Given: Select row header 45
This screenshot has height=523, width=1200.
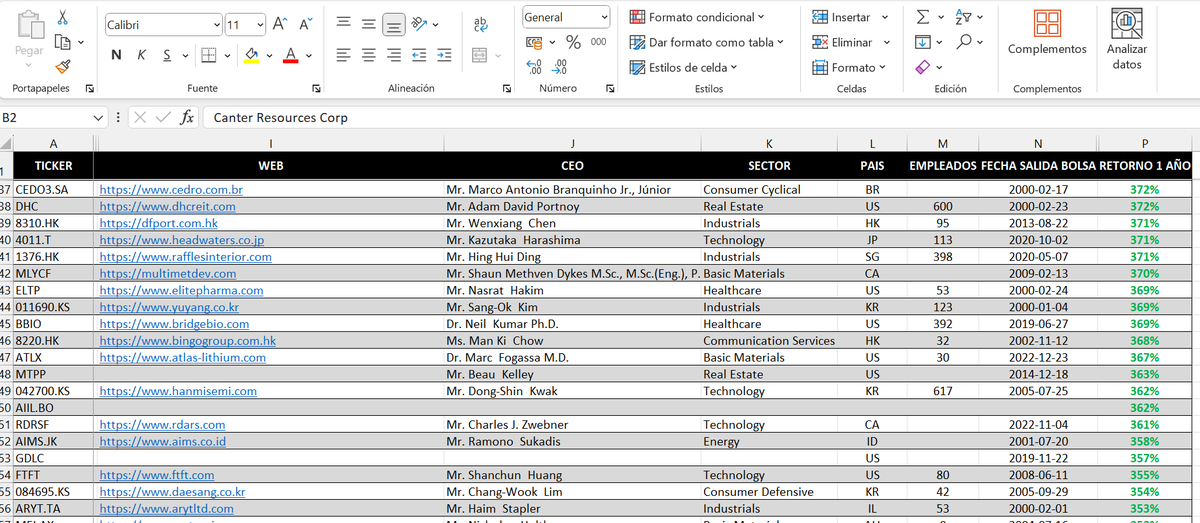Looking at the screenshot, I should pos(6,324).
